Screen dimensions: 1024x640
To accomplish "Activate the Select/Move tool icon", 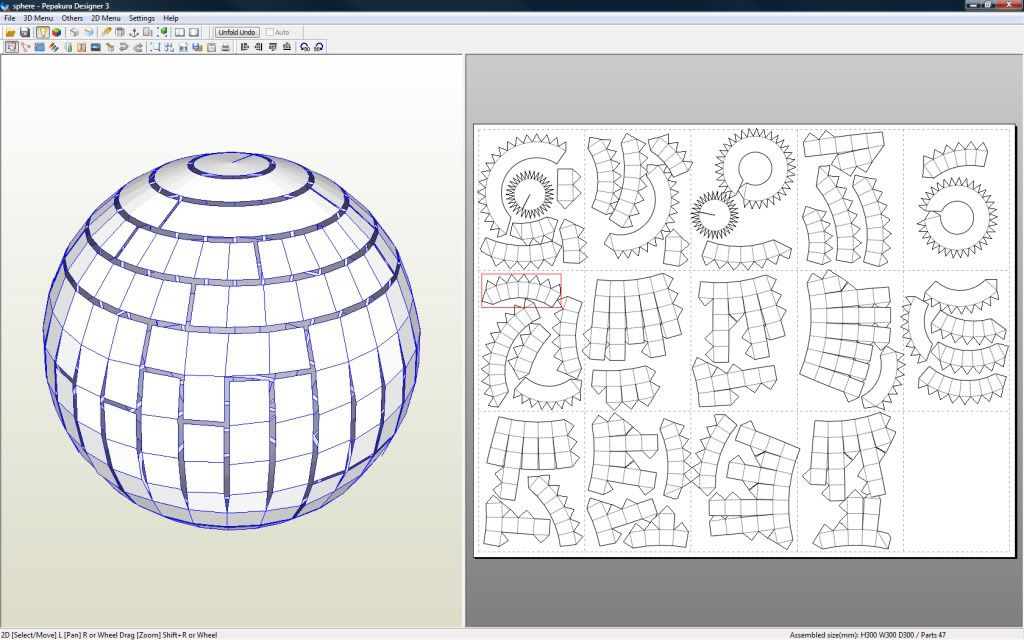I will [x=11, y=46].
